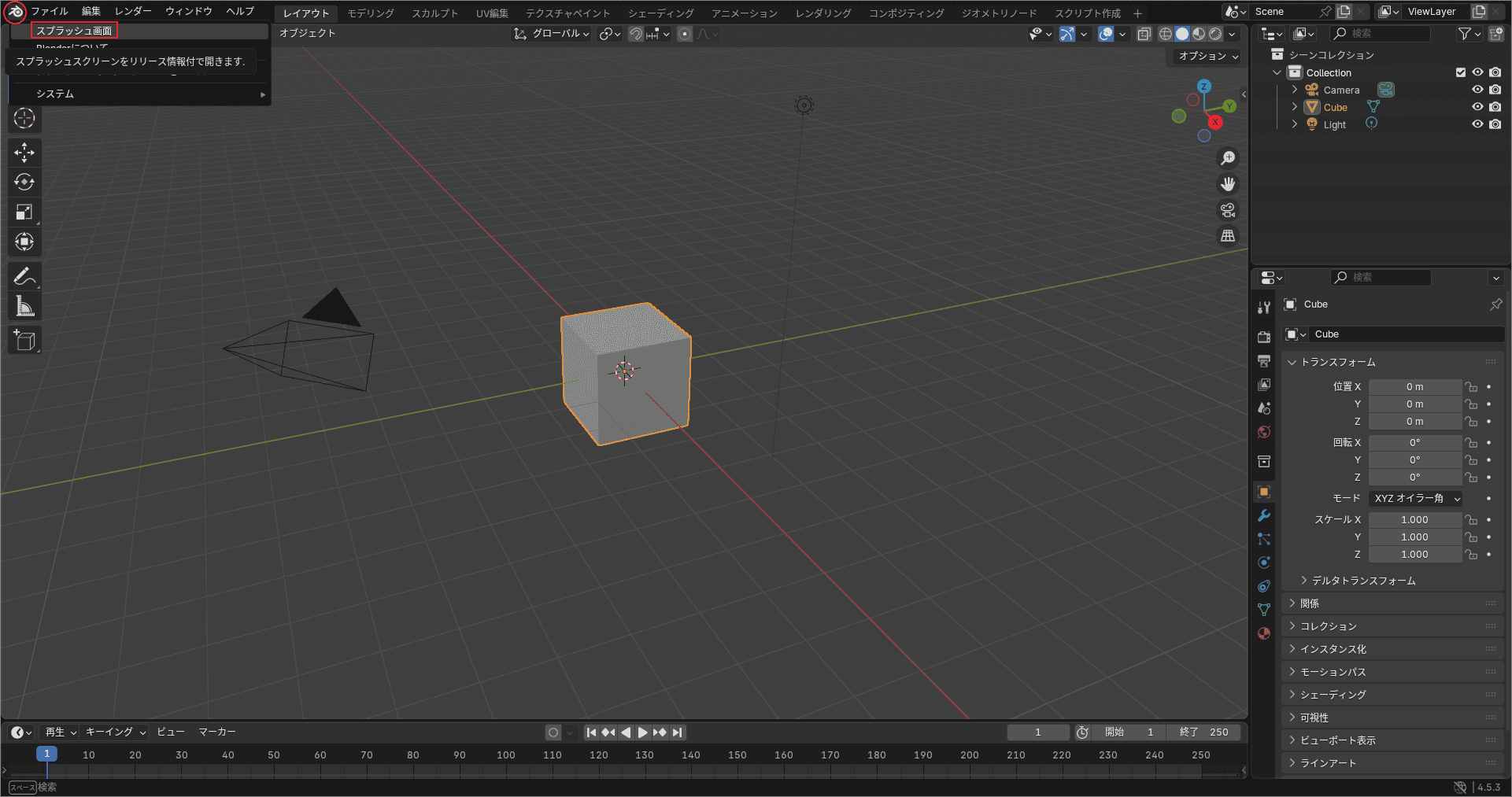Select the Annotate pencil tool
This screenshot has height=797, width=1512.
[24, 277]
